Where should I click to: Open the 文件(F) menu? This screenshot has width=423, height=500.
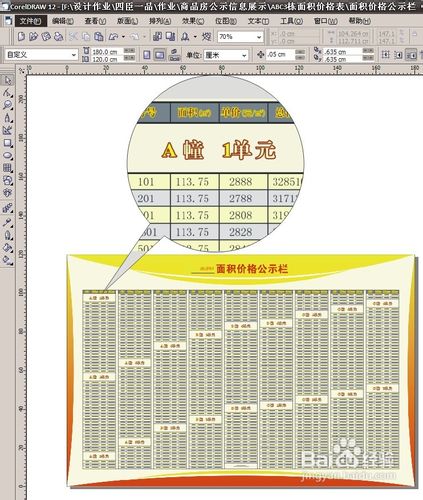pyautogui.click(x=30, y=21)
